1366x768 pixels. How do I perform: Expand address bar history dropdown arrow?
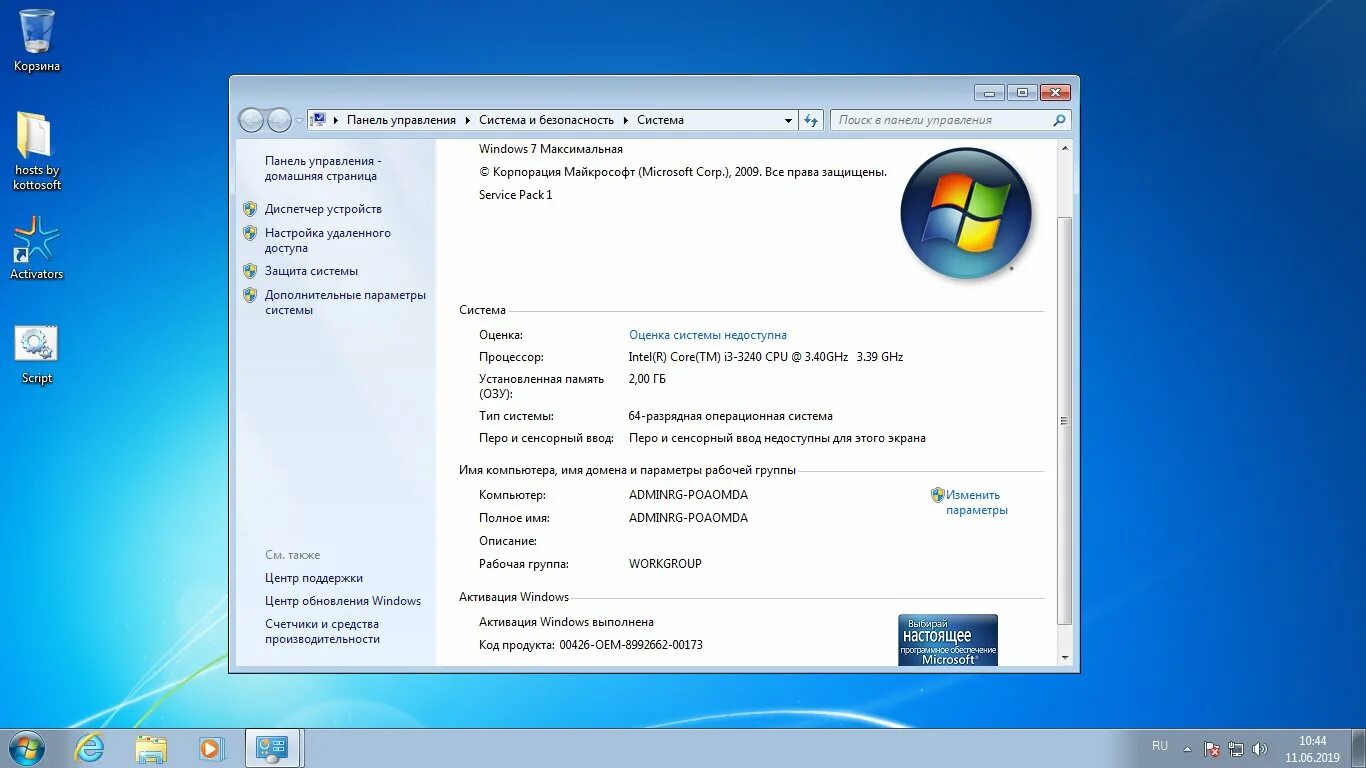pyautogui.click(x=788, y=120)
